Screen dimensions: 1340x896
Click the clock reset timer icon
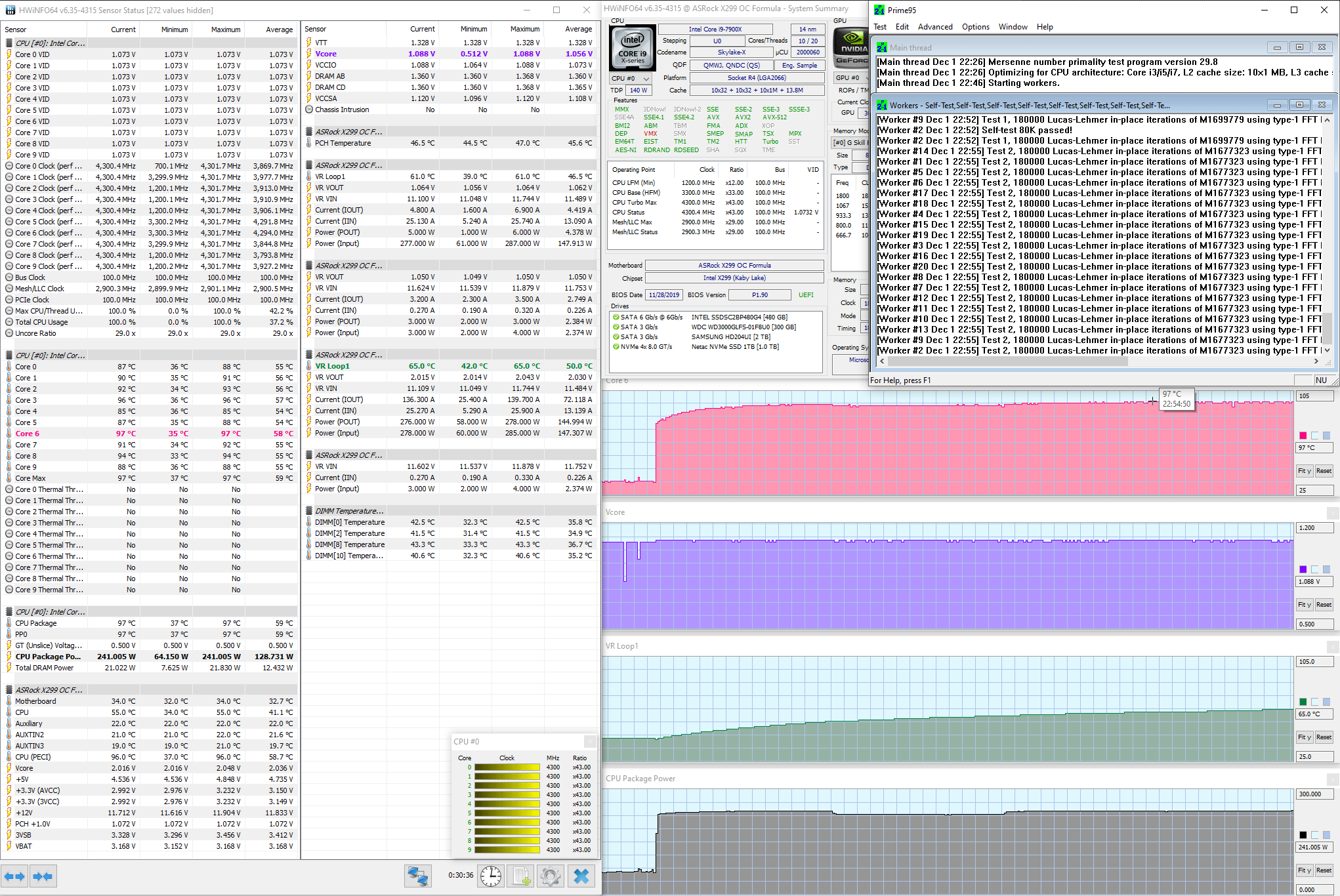(490, 876)
